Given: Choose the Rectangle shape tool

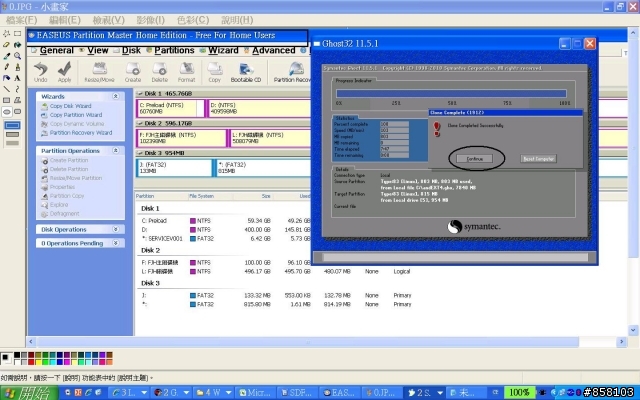Looking at the screenshot, I should click(x=7, y=100).
